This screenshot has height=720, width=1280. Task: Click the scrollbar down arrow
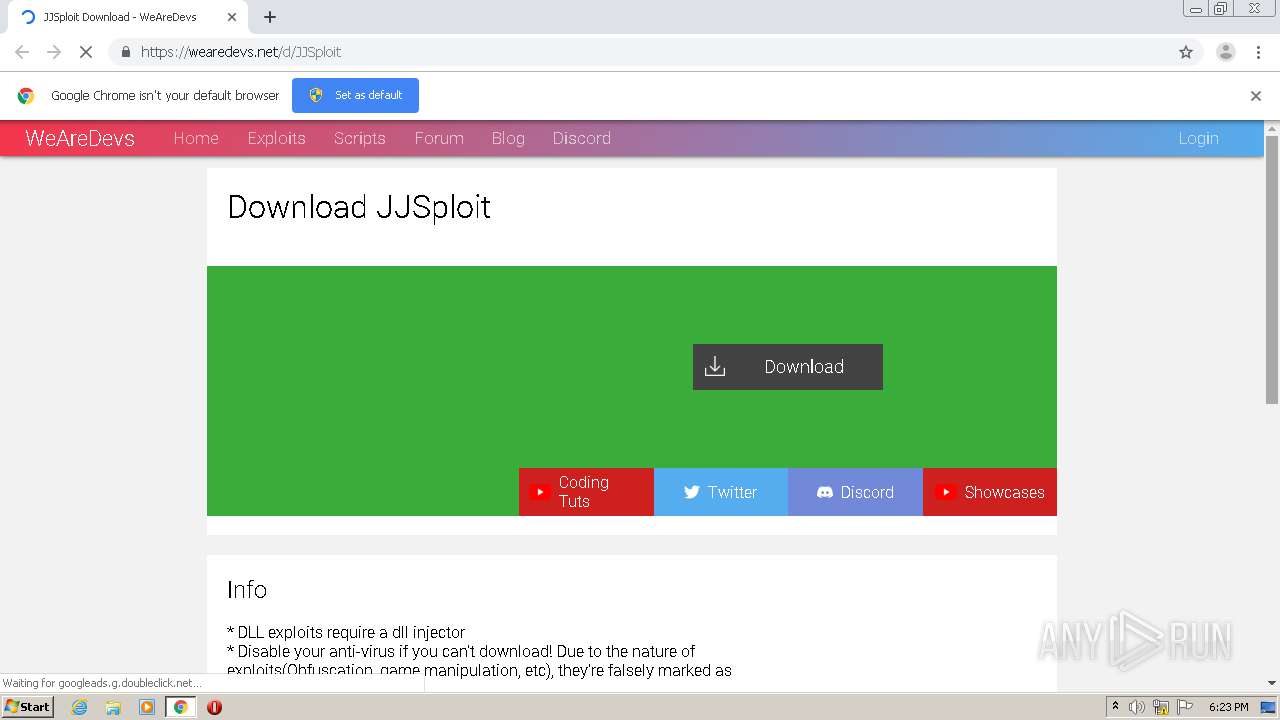coord(1272,683)
